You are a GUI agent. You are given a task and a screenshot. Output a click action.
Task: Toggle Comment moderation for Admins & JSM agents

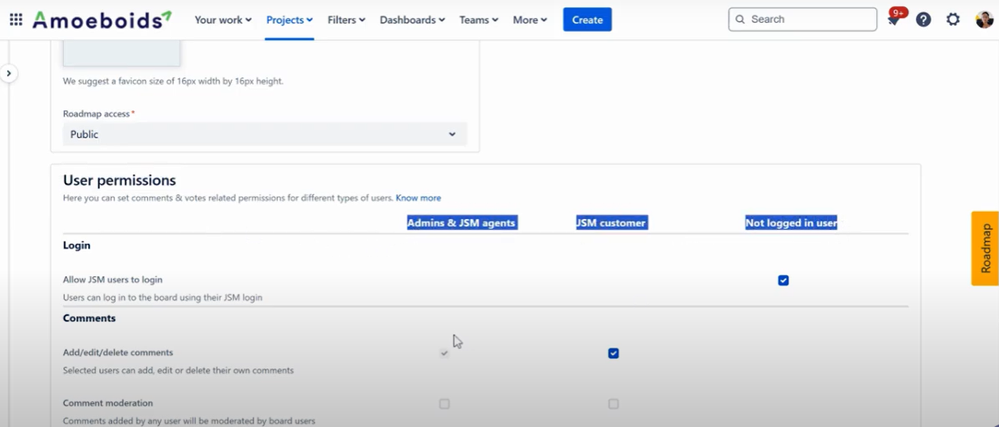point(444,404)
